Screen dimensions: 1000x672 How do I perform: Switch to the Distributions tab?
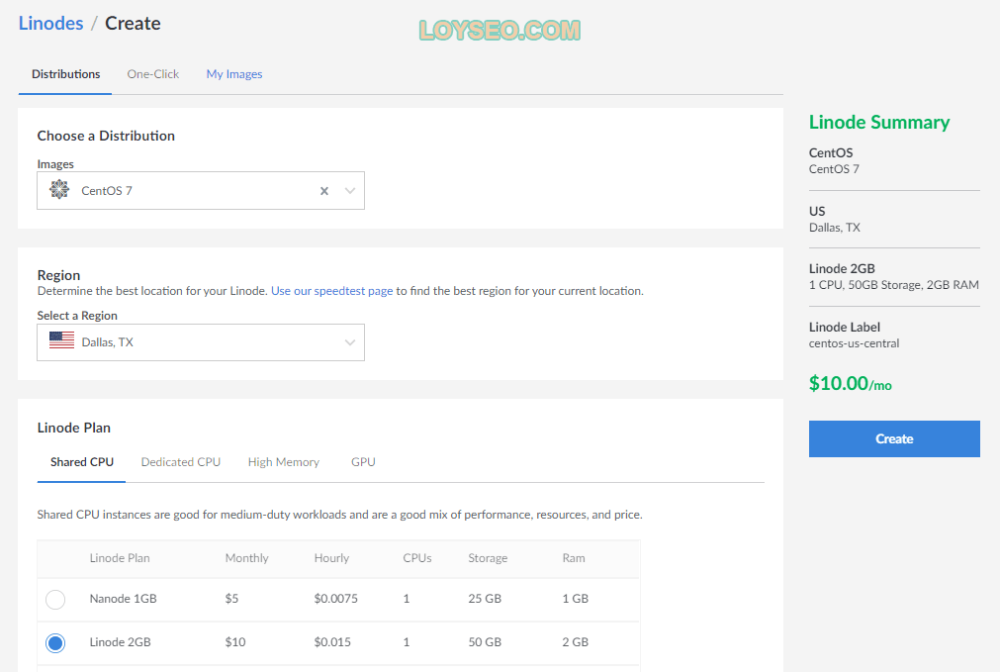66,74
